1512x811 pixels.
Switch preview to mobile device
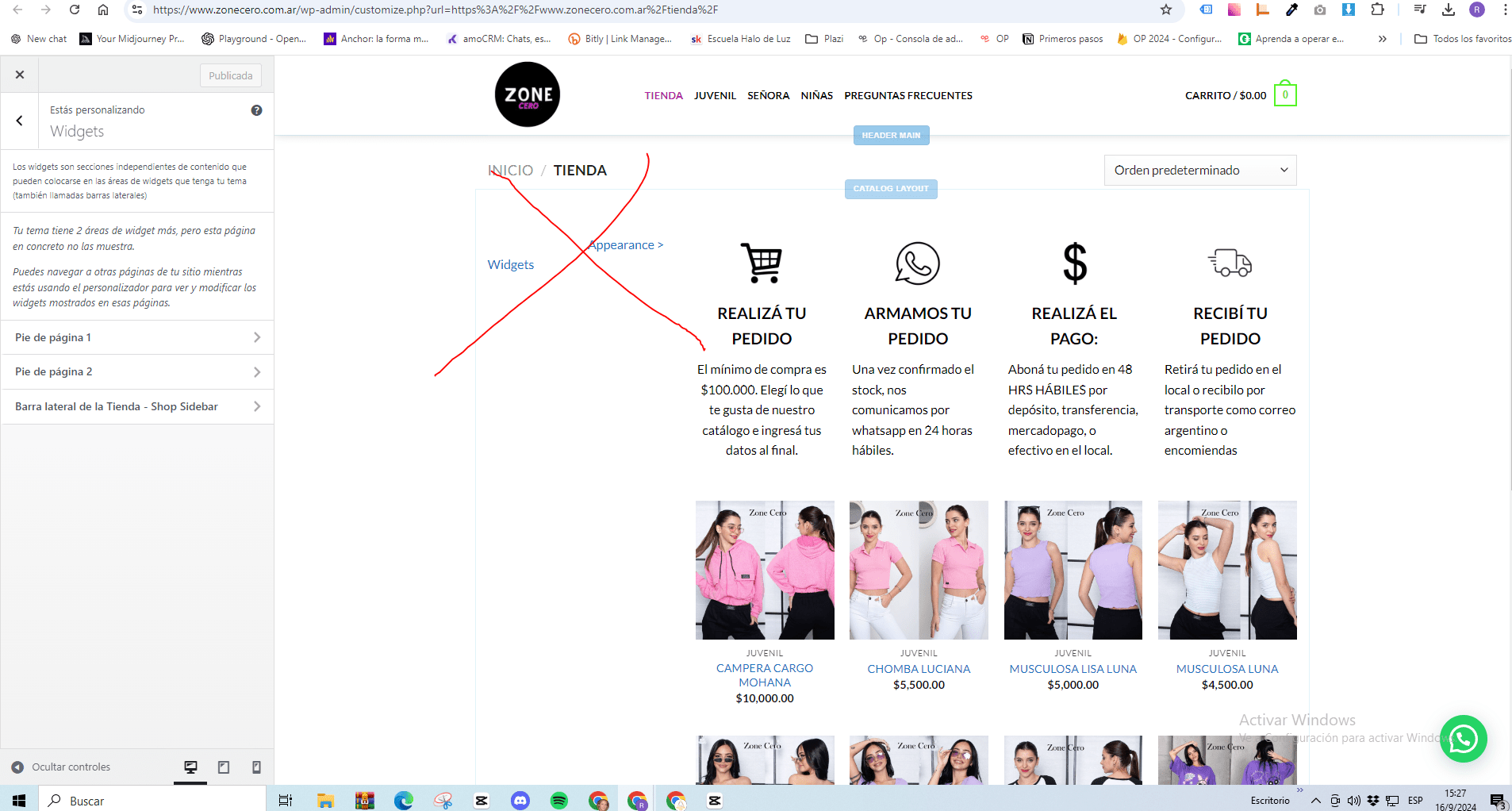256,767
